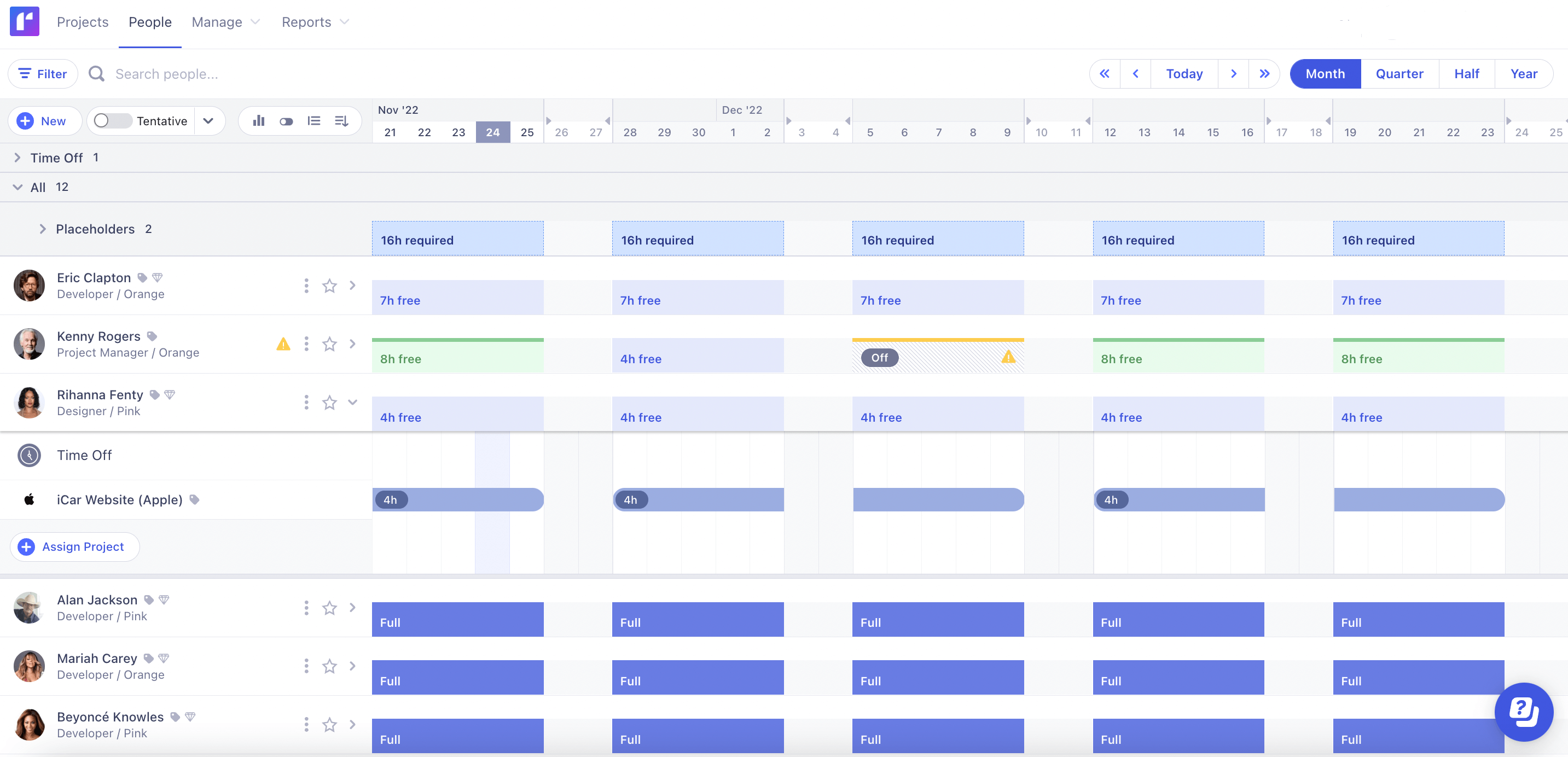1568x757 pixels.
Task: Toggle the Tentative switch
Action: tap(112, 120)
